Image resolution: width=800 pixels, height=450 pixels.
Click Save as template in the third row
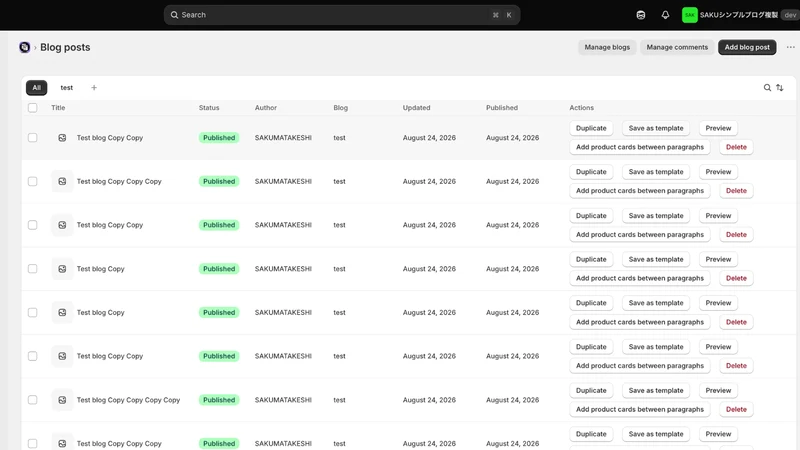click(656, 216)
